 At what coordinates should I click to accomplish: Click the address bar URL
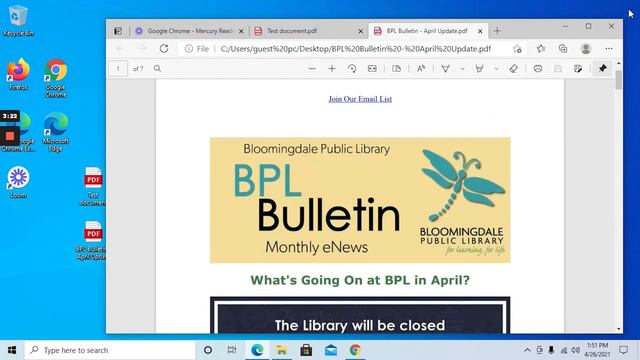point(356,49)
